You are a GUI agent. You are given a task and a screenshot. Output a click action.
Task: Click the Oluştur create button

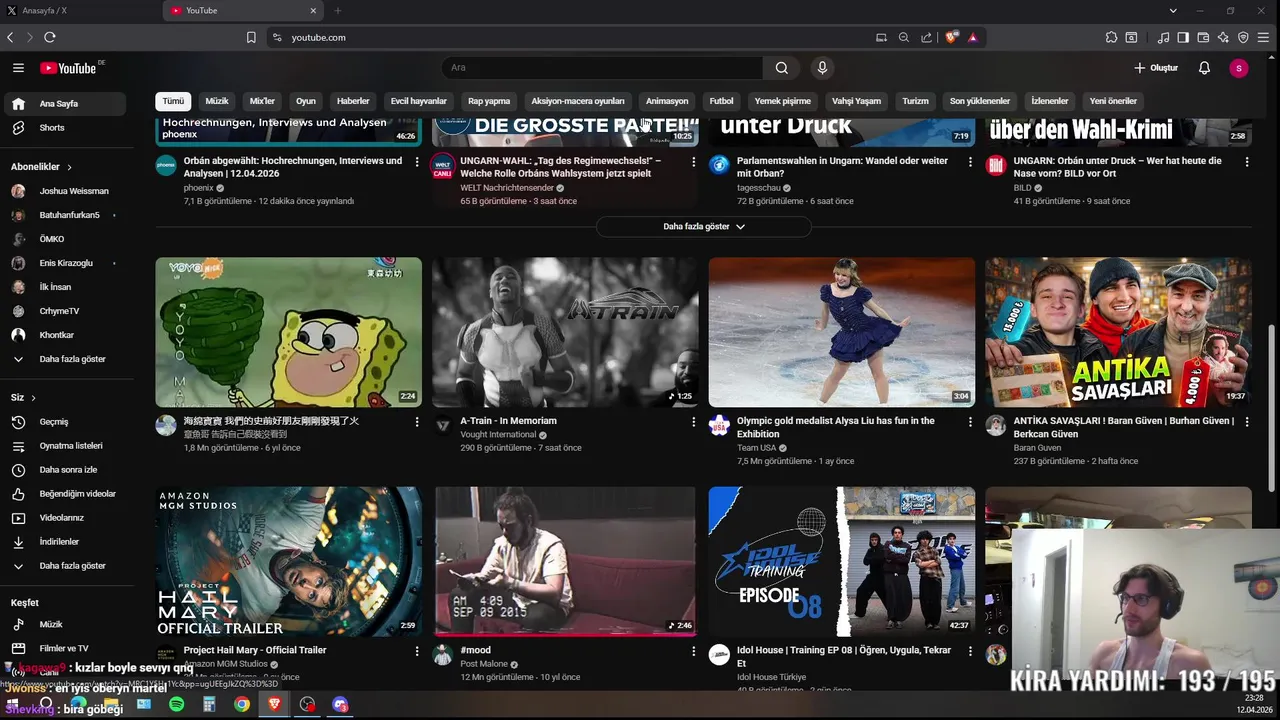coord(1156,68)
